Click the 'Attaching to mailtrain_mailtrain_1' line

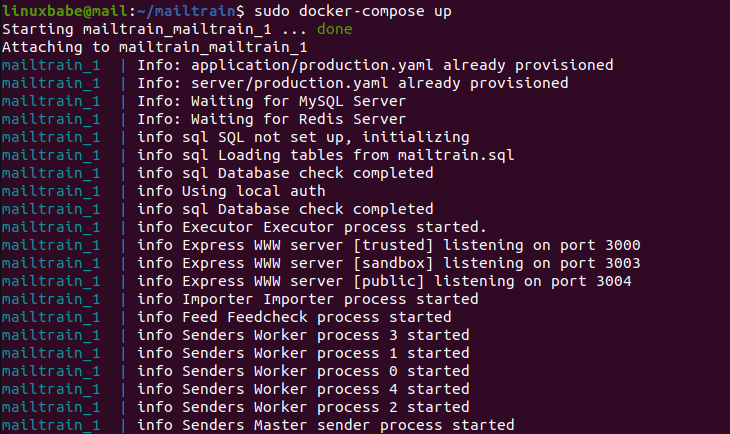(x=154, y=47)
